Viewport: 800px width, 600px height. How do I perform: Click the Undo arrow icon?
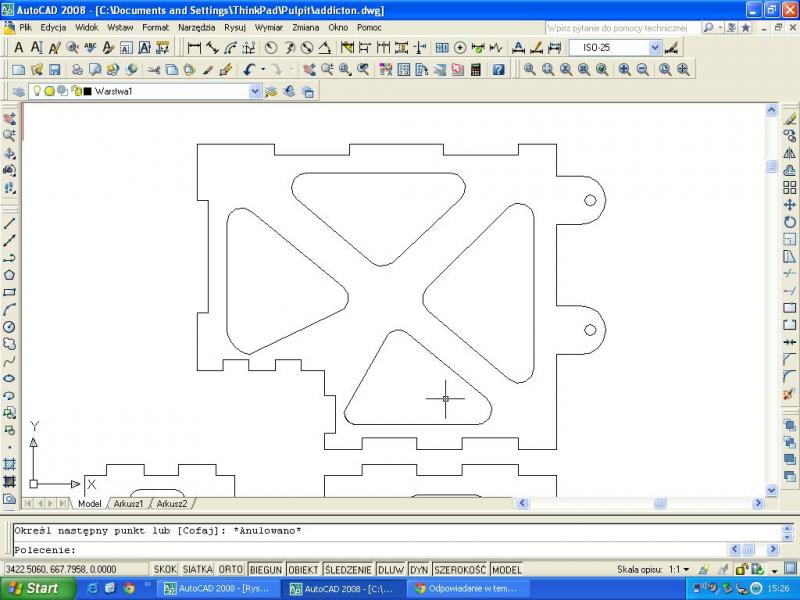pos(249,70)
